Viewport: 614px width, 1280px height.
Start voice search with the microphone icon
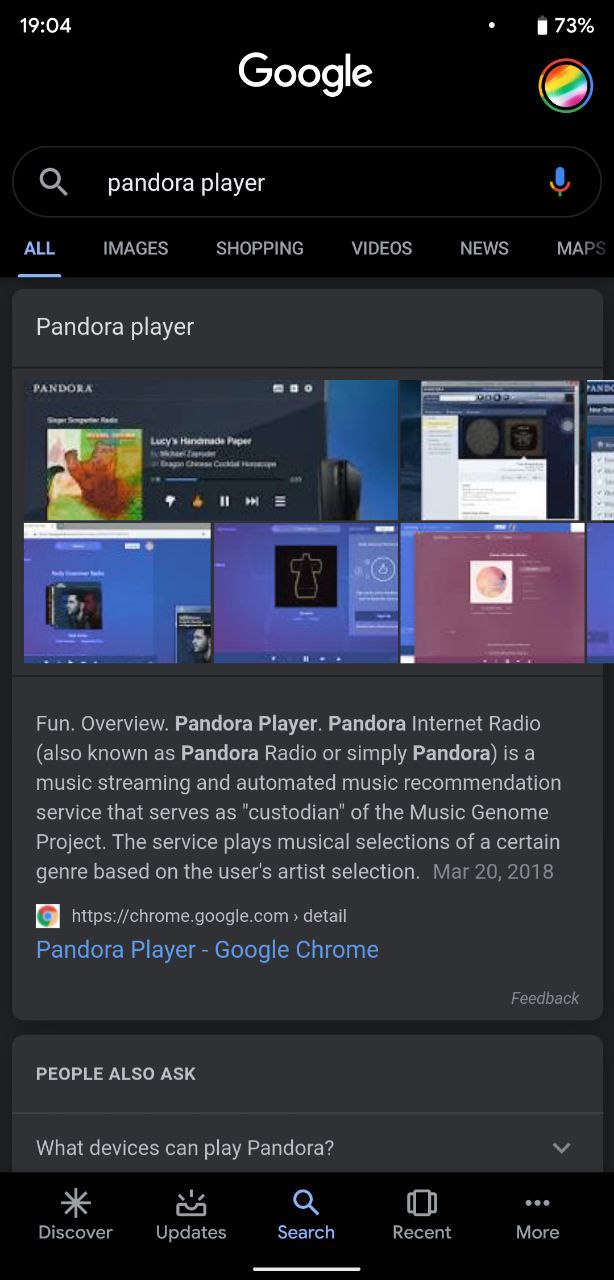point(560,182)
